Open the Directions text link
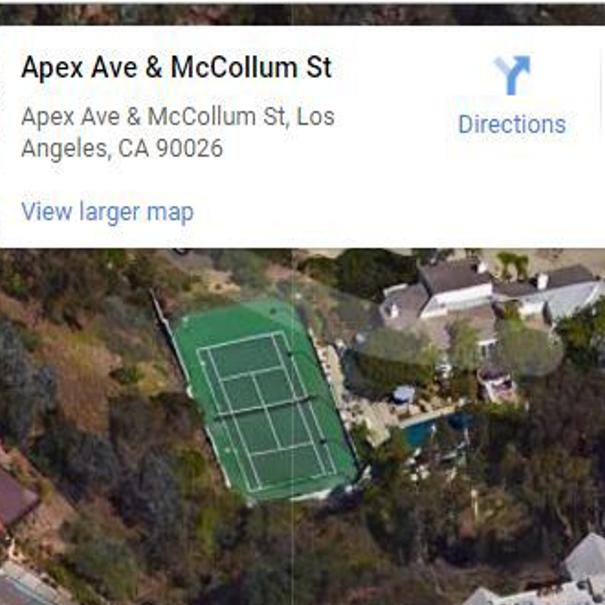The image size is (605, 605). (512, 125)
